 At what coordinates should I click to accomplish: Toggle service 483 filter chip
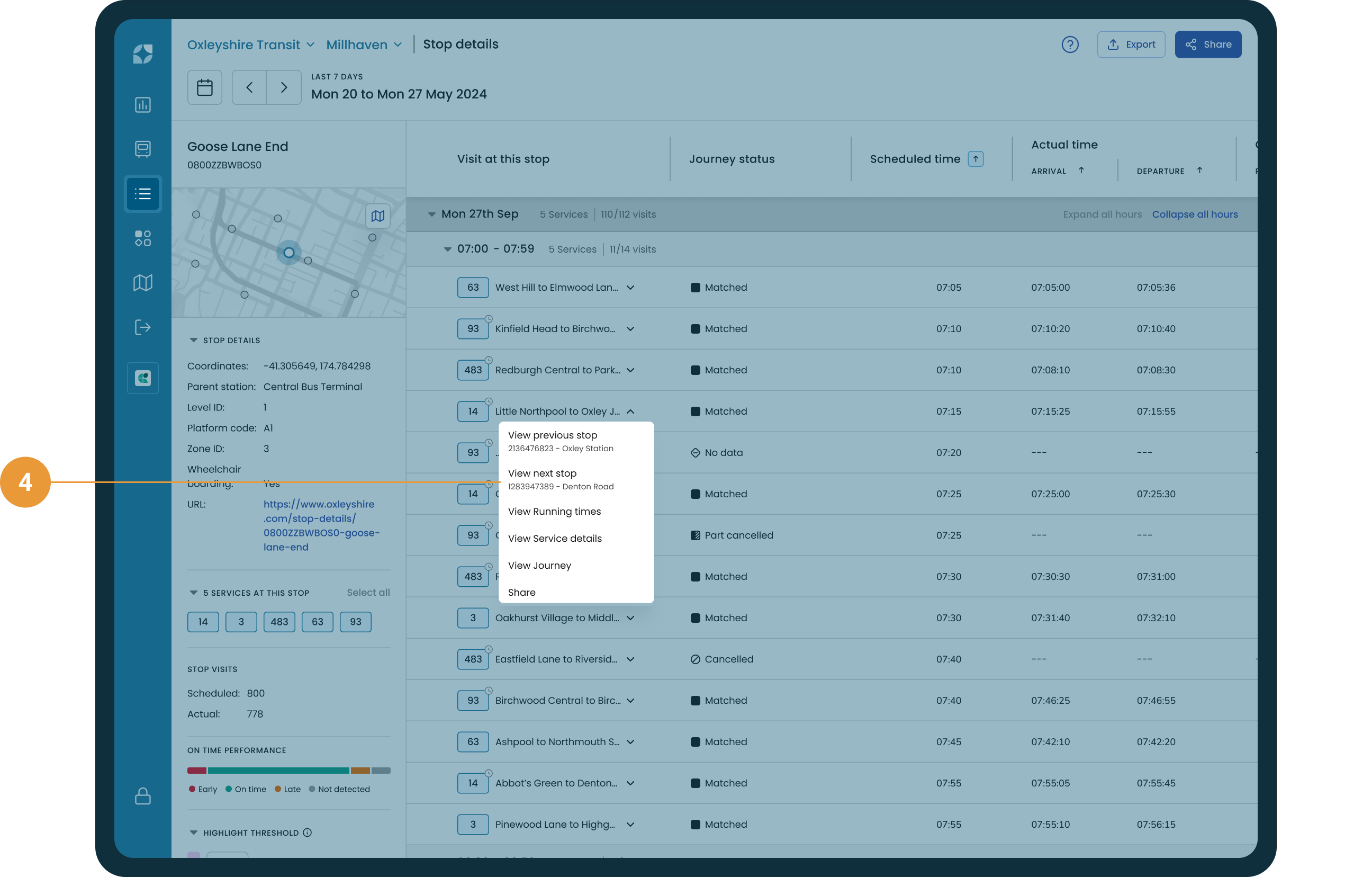click(x=279, y=622)
